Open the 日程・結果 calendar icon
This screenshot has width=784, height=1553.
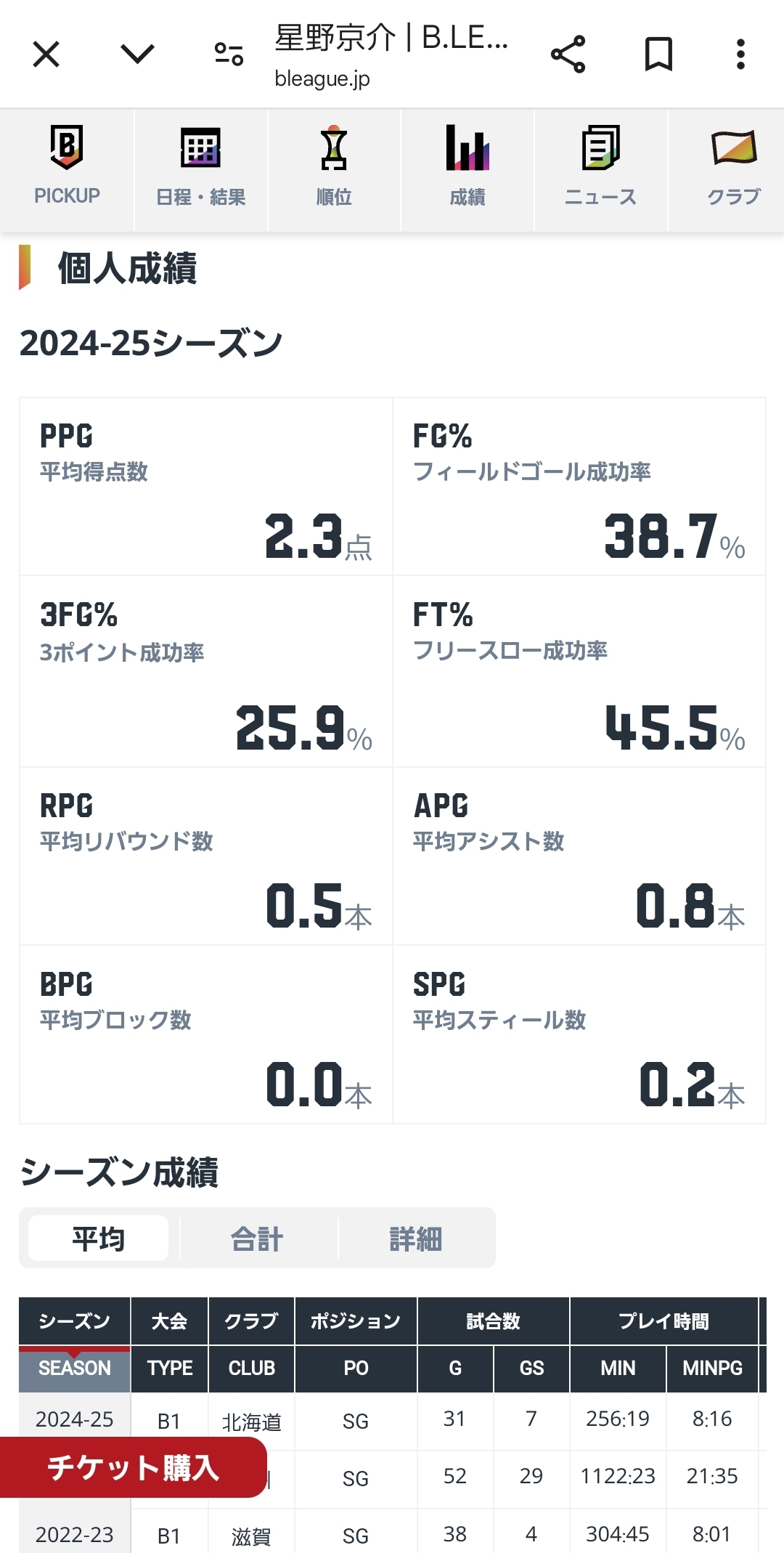tap(200, 147)
